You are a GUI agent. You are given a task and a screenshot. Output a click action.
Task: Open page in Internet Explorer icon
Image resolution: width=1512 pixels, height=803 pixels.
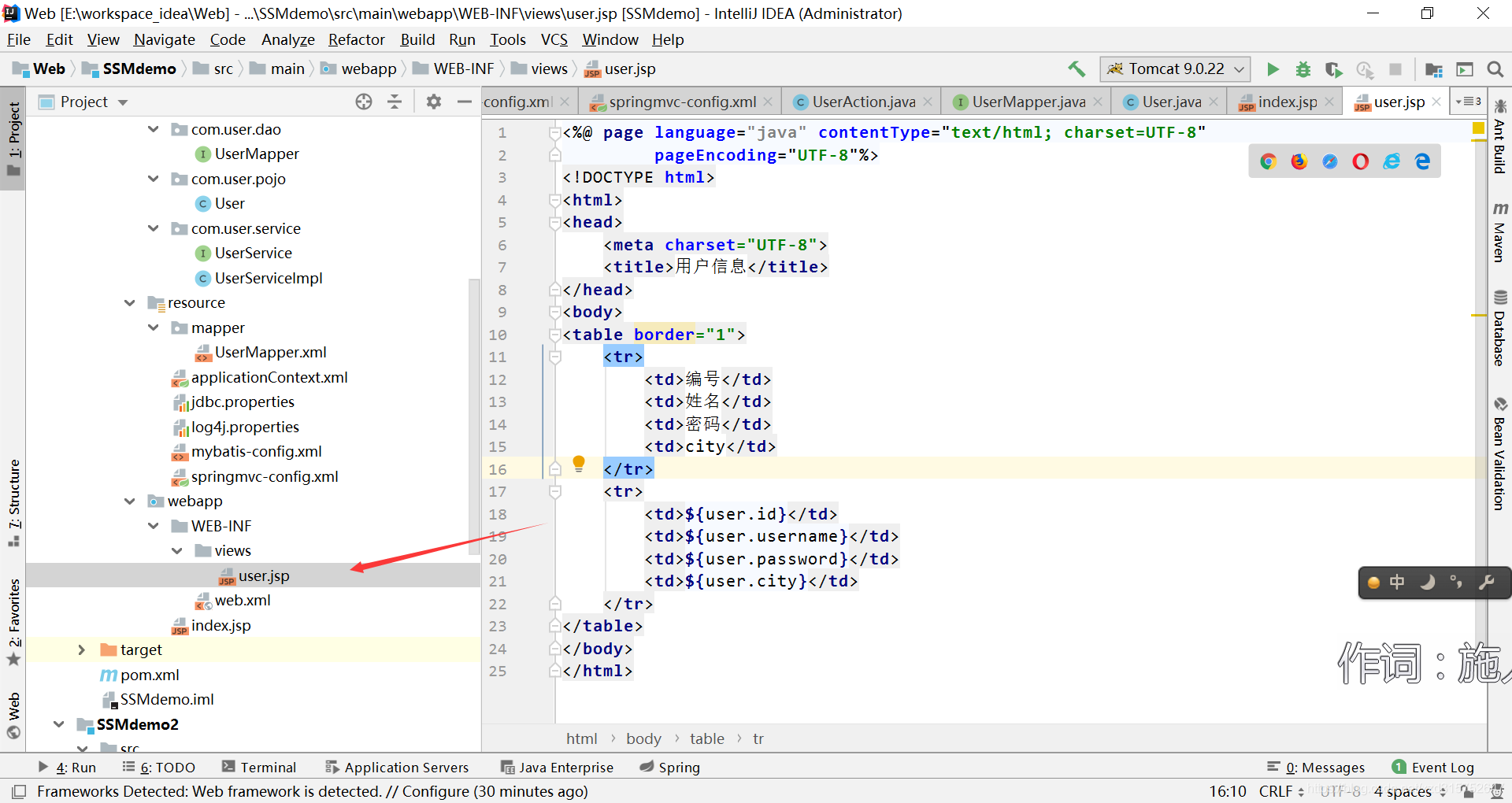pyautogui.click(x=1392, y=161)
